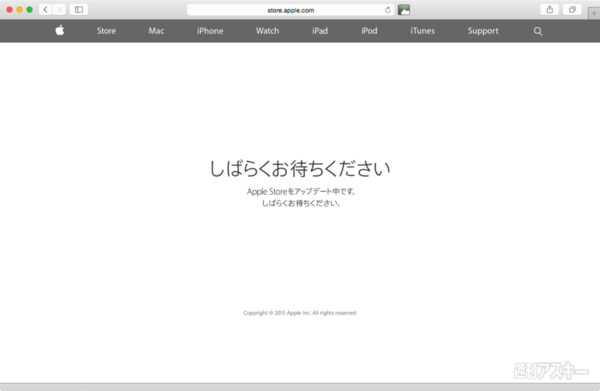600x391 pixels.
Task: Open the iPhone navigation item
Action: 210,31
